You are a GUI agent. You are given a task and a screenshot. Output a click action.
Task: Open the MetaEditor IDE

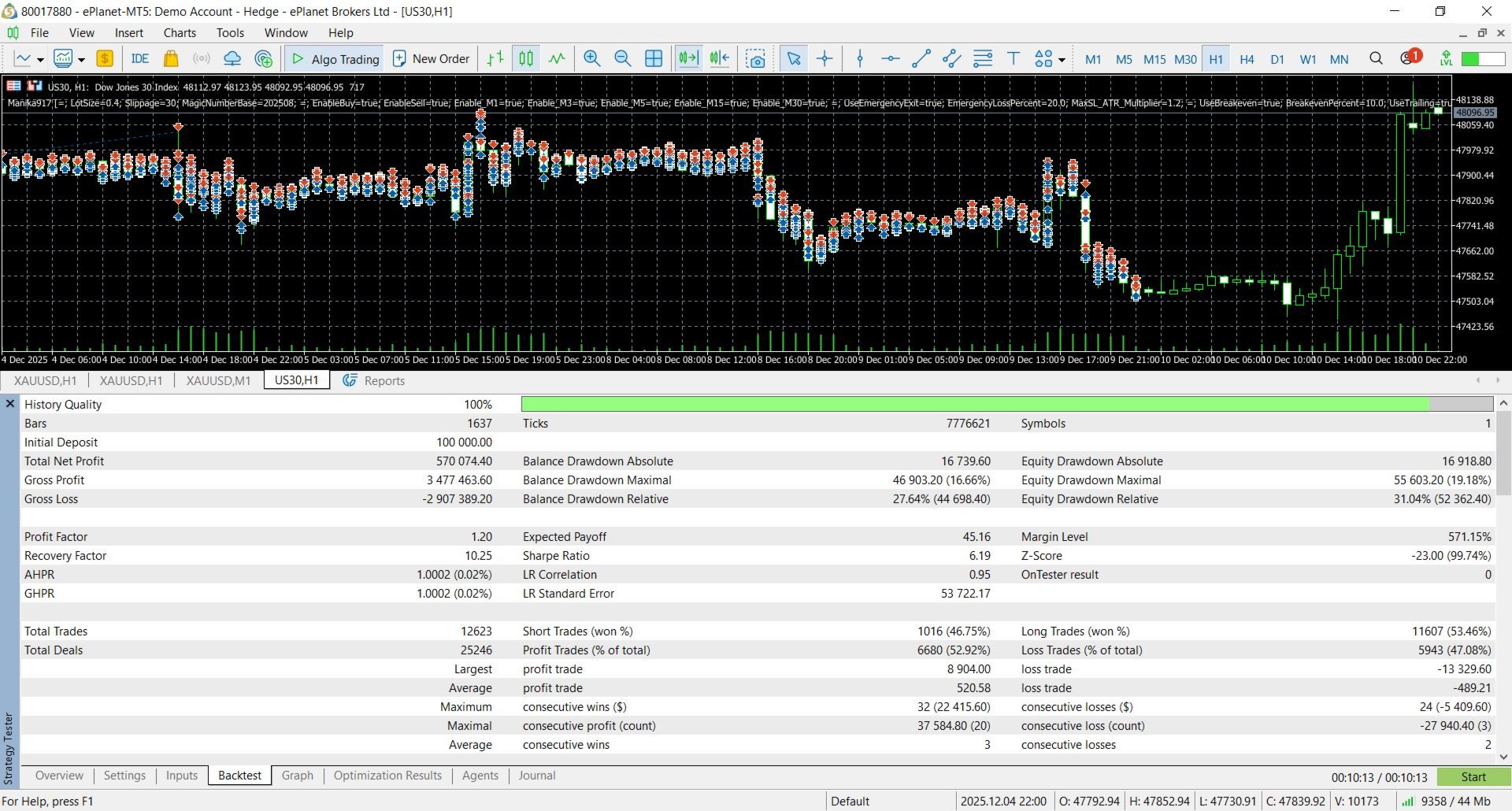coord(139,59)
